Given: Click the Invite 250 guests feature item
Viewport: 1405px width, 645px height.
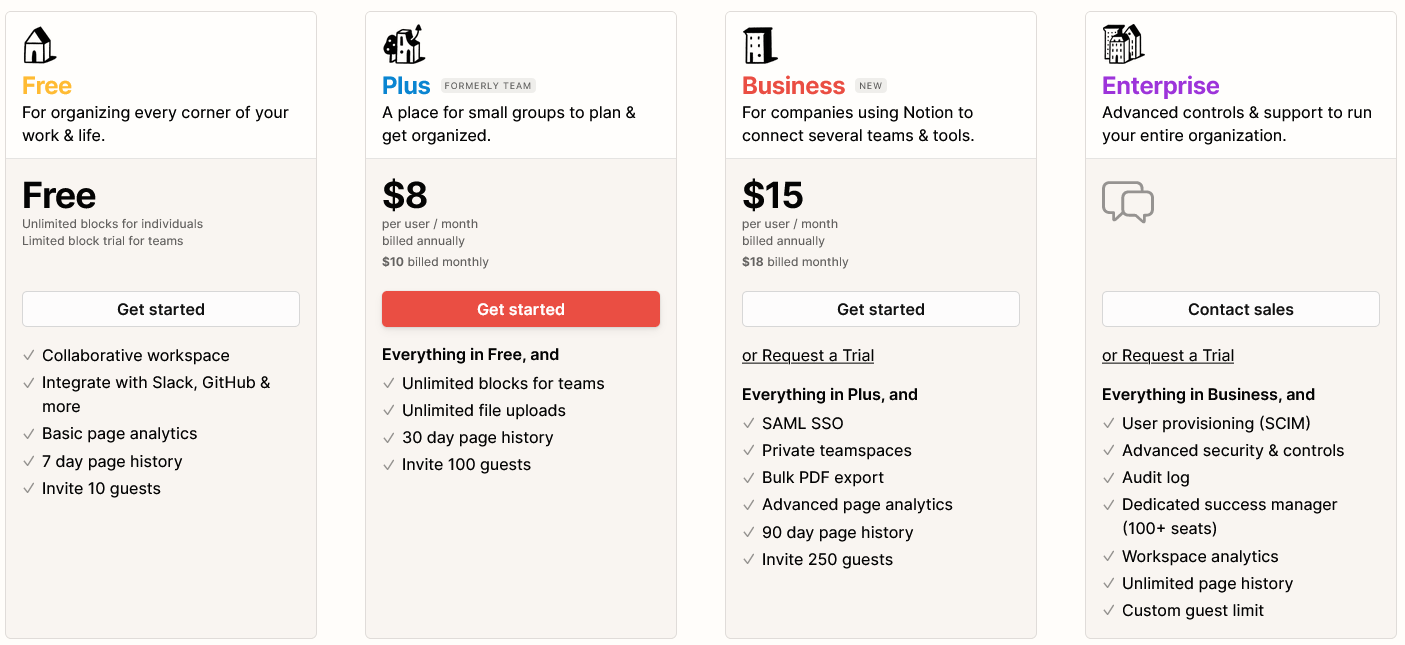Looking at the screenshot, I should click(827, 559).
